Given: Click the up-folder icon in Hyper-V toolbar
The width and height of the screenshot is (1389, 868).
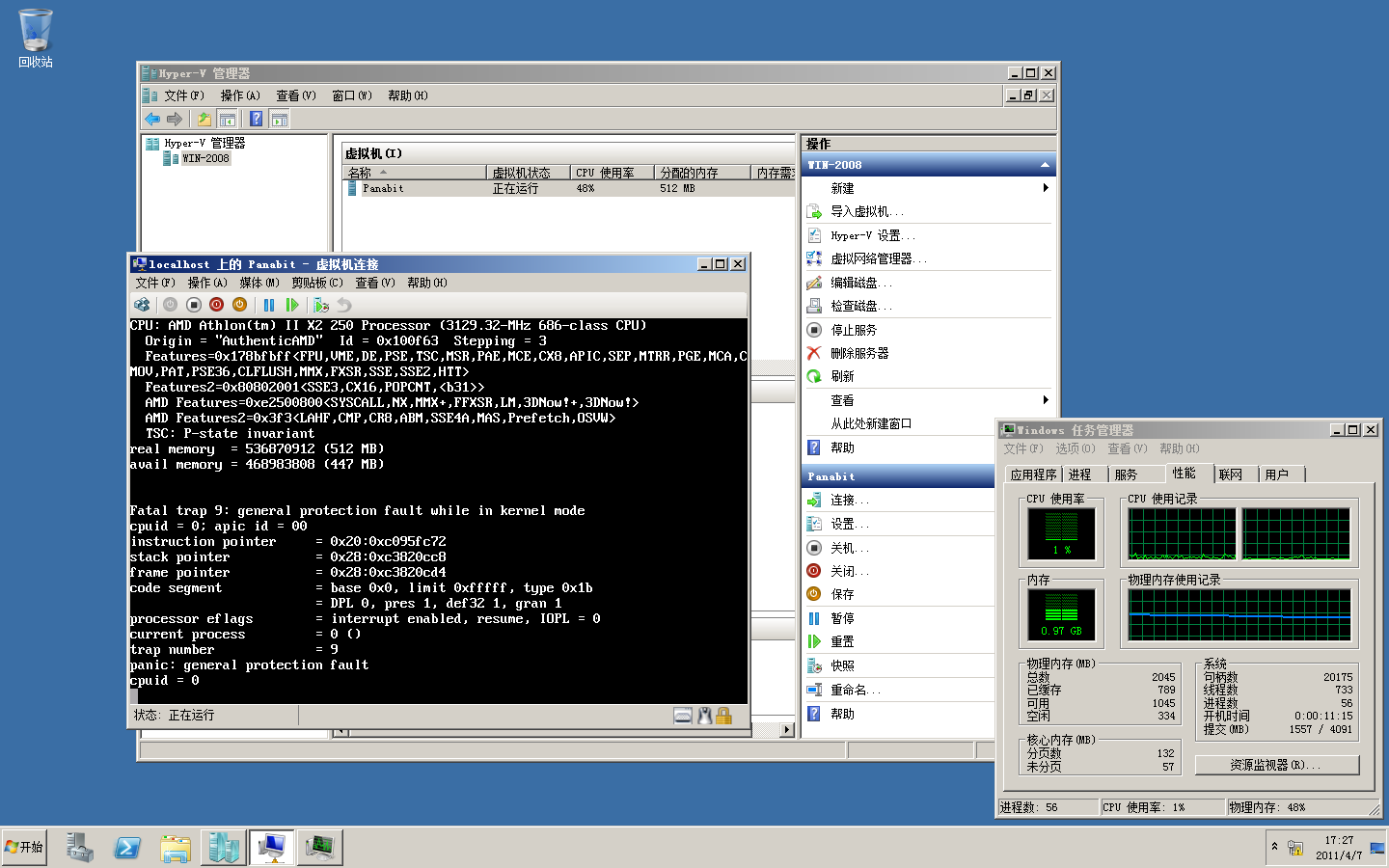Looking at the screenshot, I should (x=204, y=119).
